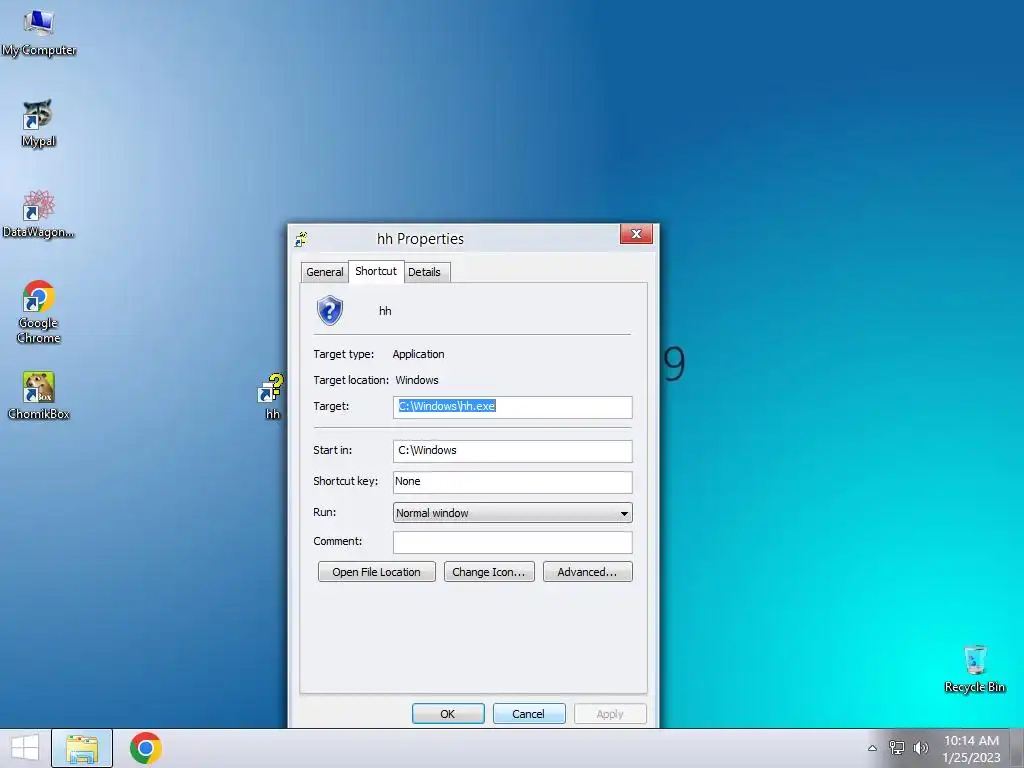
Task: Select the Google Chrome desktop shortcut
Action: (x=39, y=312)
